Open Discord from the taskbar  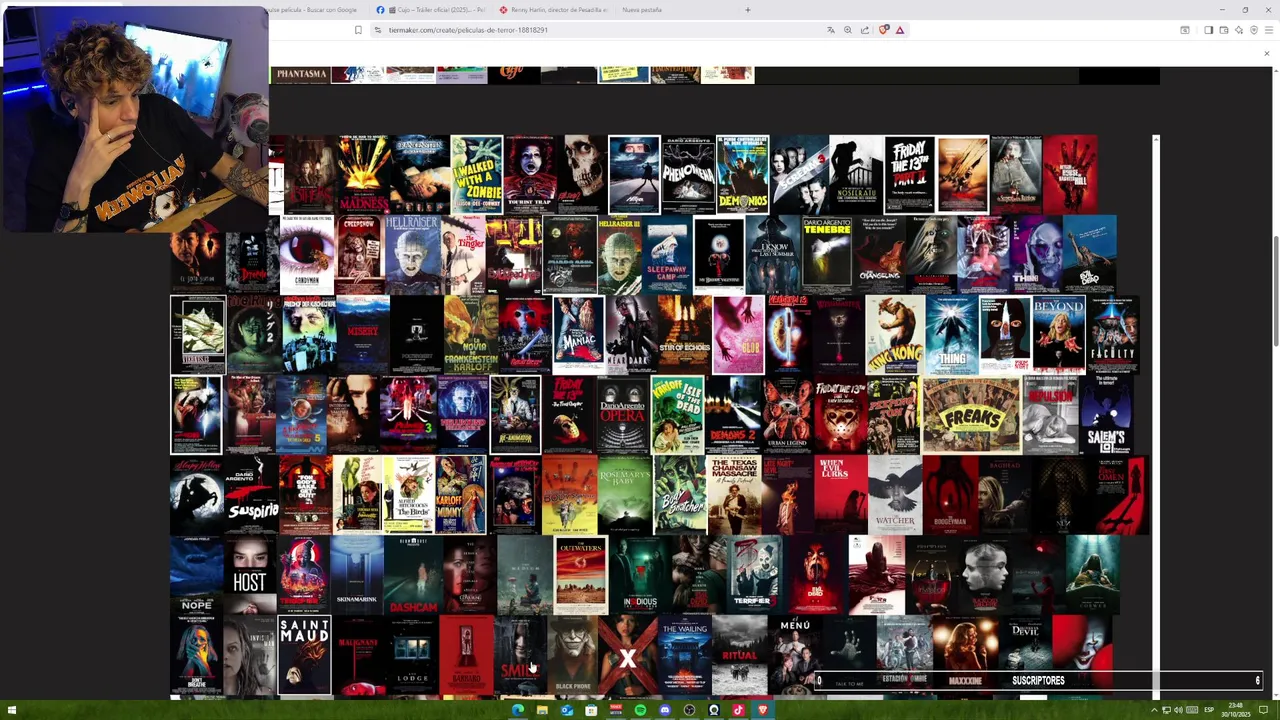pyautogui.click(x=665, y=710)
